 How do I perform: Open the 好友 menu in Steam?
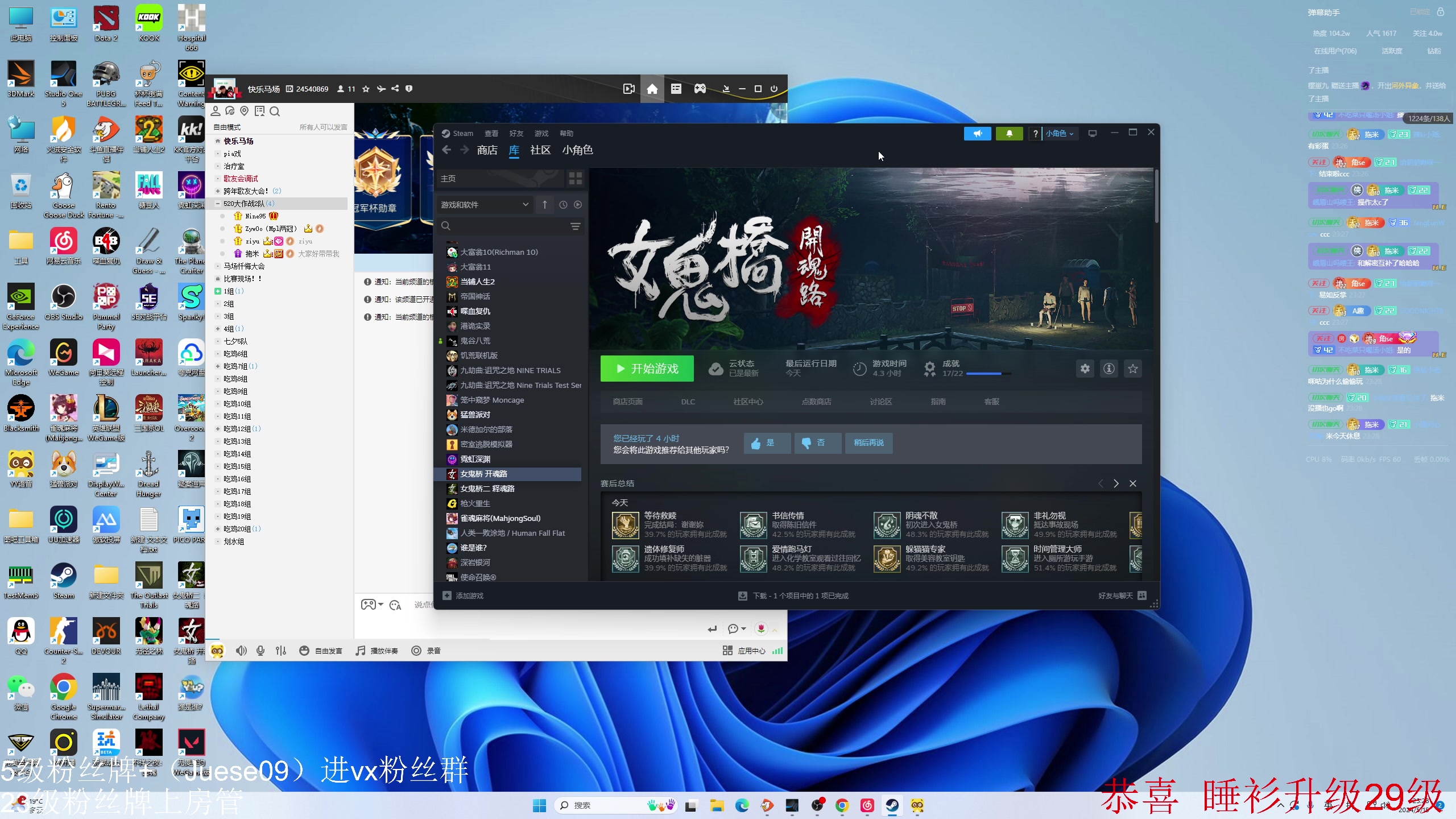(x=516, y=133)
